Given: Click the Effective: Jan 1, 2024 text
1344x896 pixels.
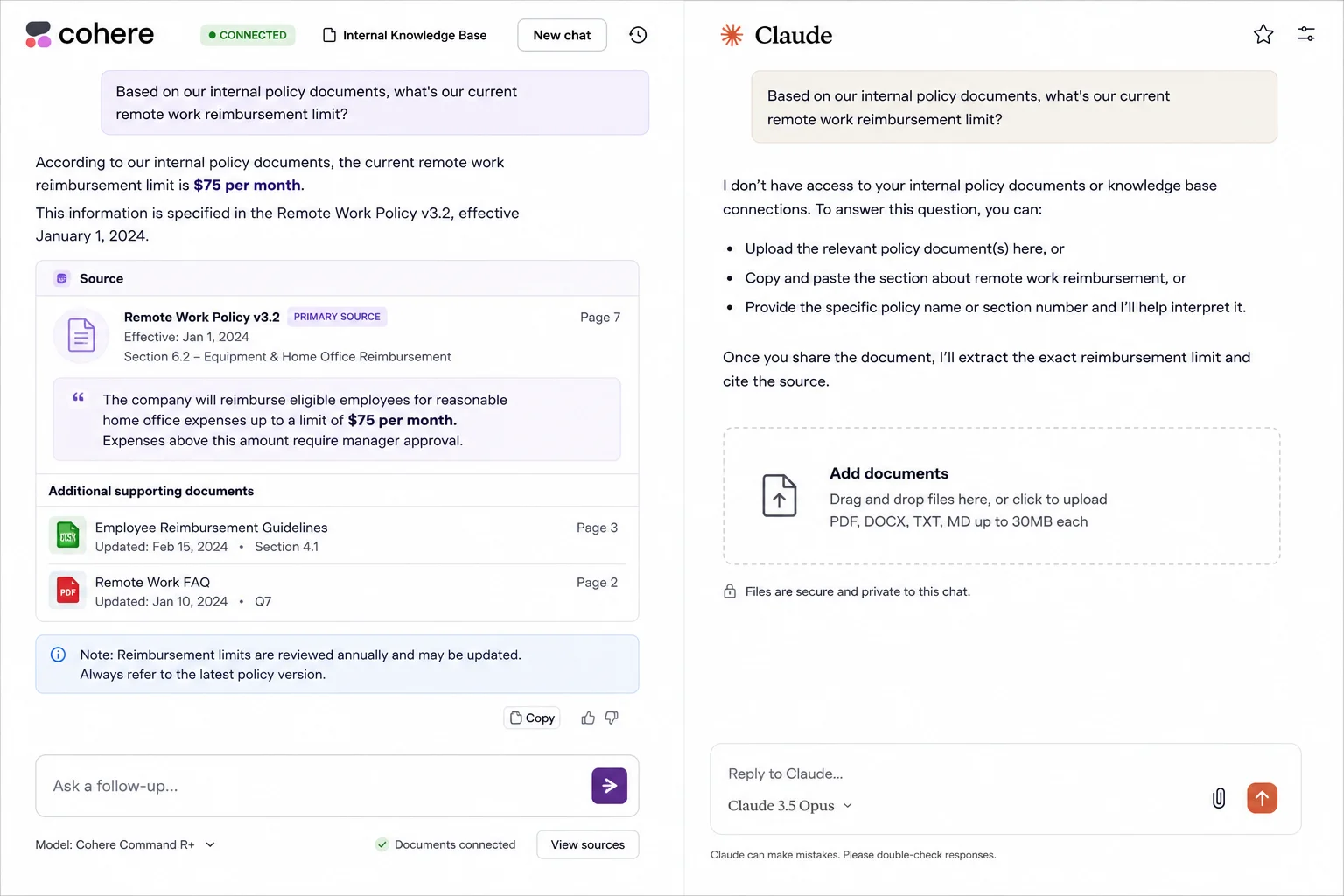Looking at the screenshot, I should point(186,337).
